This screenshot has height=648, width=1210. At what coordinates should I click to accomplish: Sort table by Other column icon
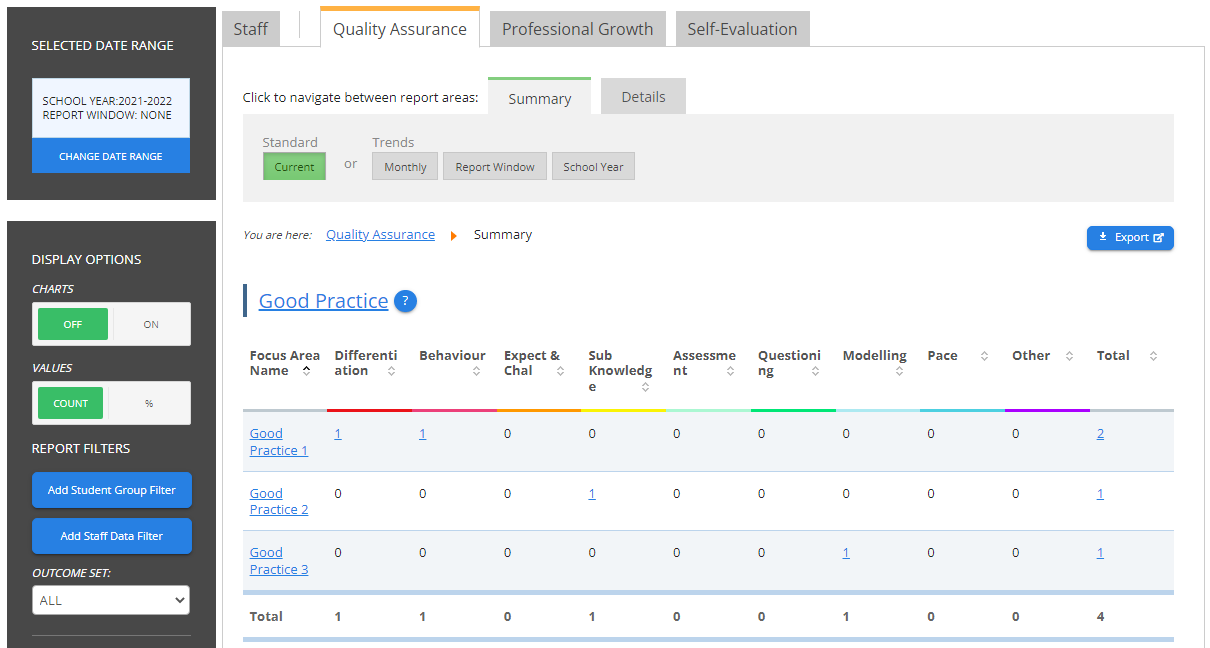pyautogui.click(x=1069, y=356)
